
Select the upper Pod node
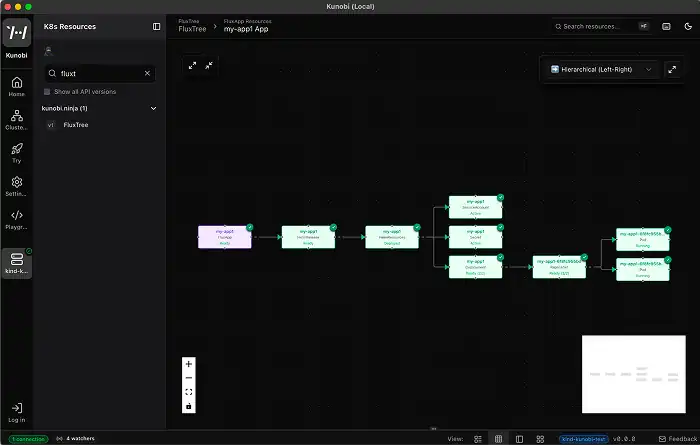coord(642,240)
